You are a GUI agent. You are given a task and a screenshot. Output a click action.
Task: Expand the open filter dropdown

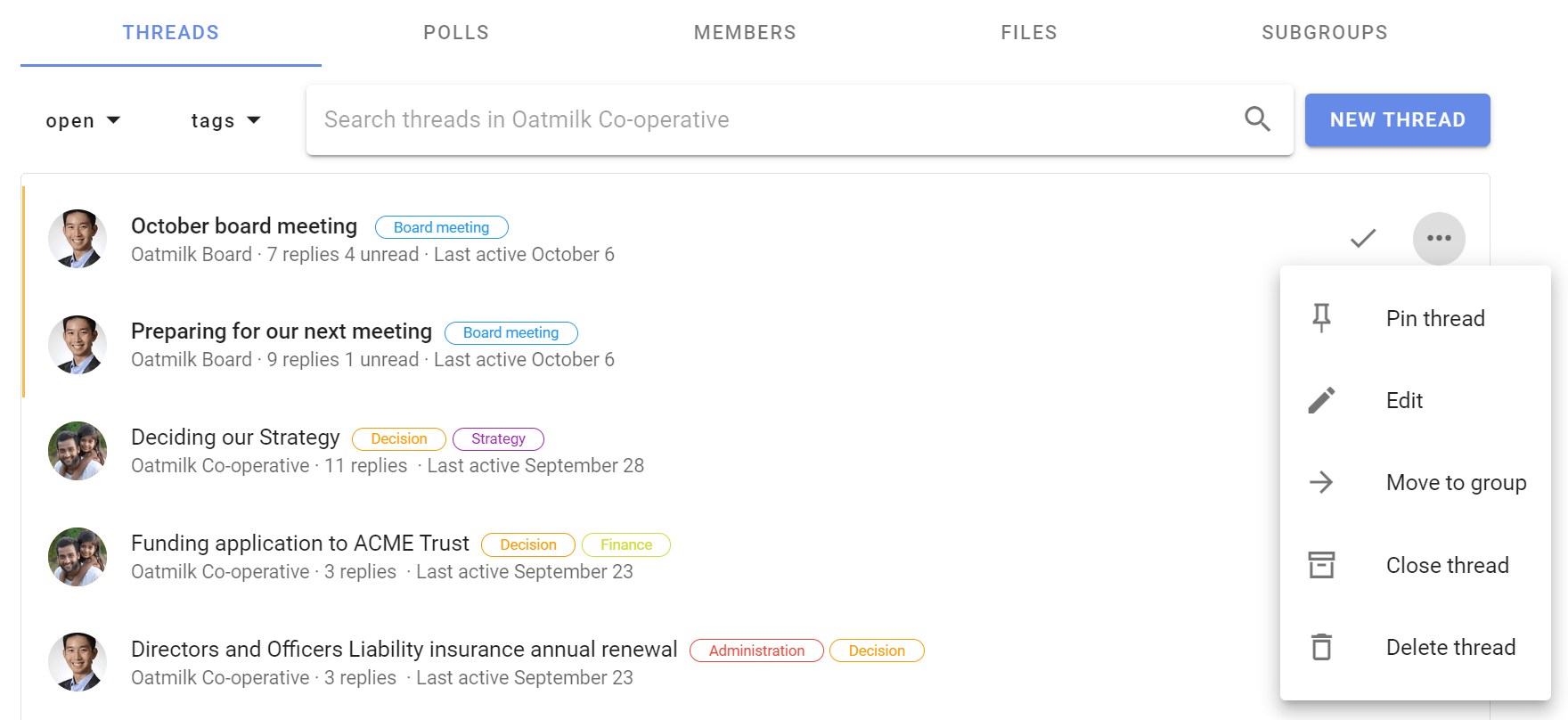(x=83, y=120)
